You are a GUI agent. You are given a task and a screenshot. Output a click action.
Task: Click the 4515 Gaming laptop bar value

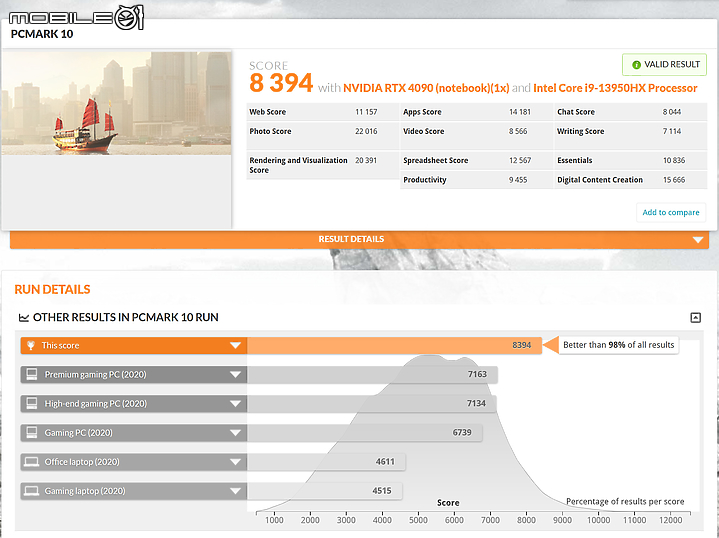[x=382, y=491]
